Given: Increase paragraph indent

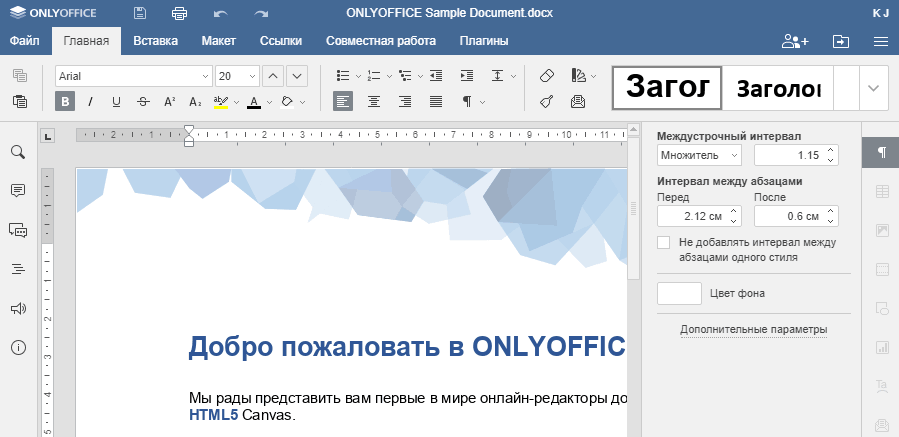Looking at the screenshot, I should (467, 76).
